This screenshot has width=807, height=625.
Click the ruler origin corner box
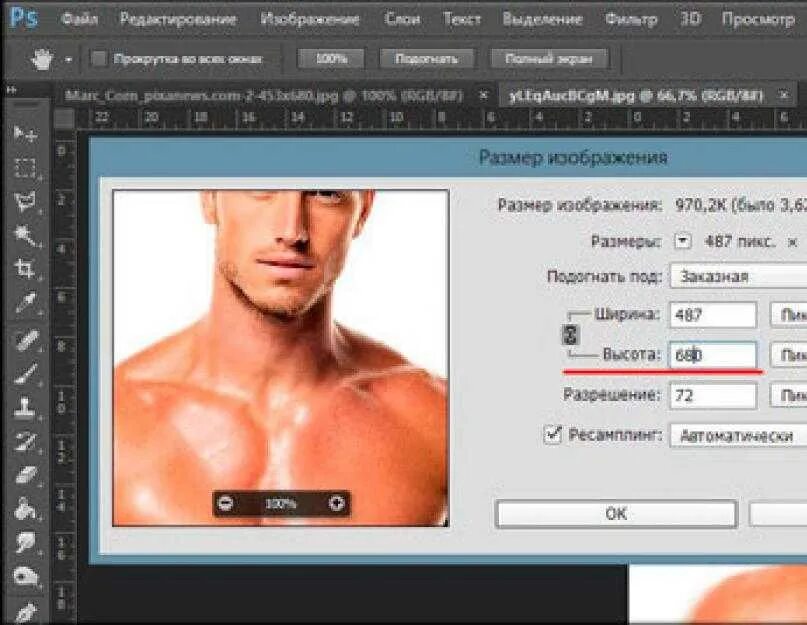click(64, 119)
